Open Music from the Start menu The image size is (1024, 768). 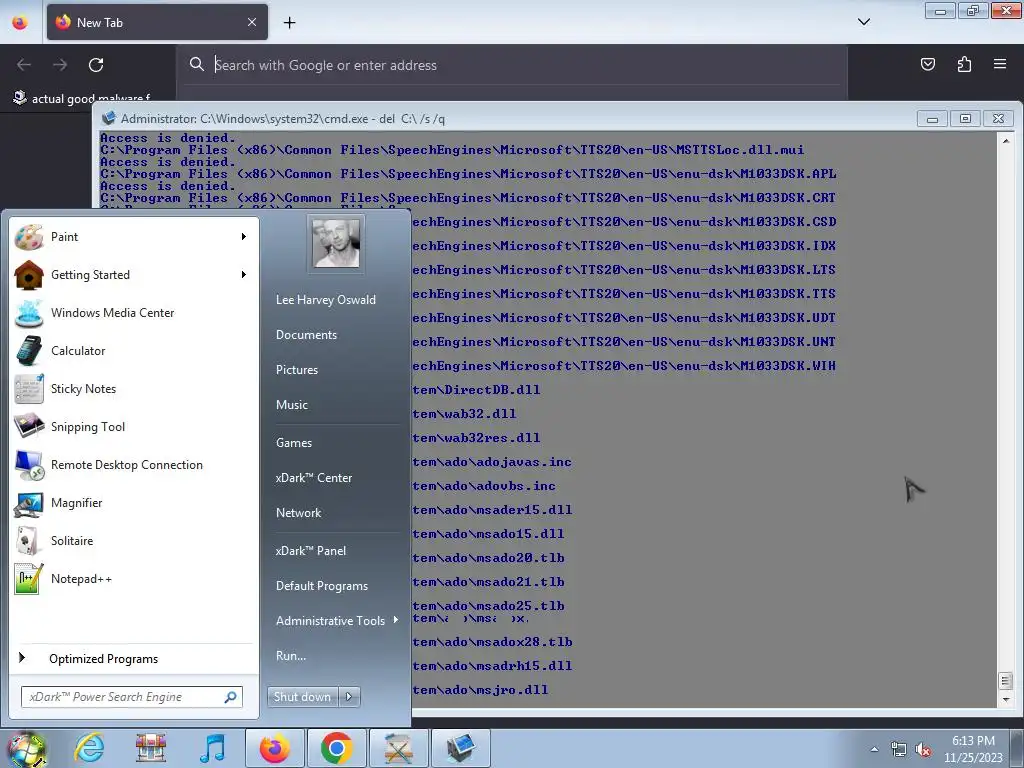pyautogui.click(x=292, y=405)
